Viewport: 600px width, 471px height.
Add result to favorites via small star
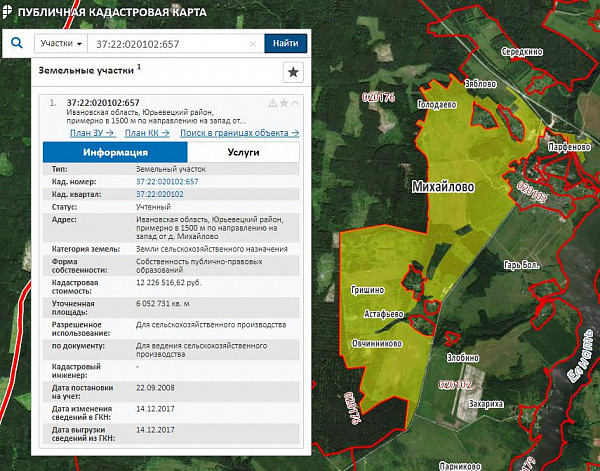[x=284, y=103]
